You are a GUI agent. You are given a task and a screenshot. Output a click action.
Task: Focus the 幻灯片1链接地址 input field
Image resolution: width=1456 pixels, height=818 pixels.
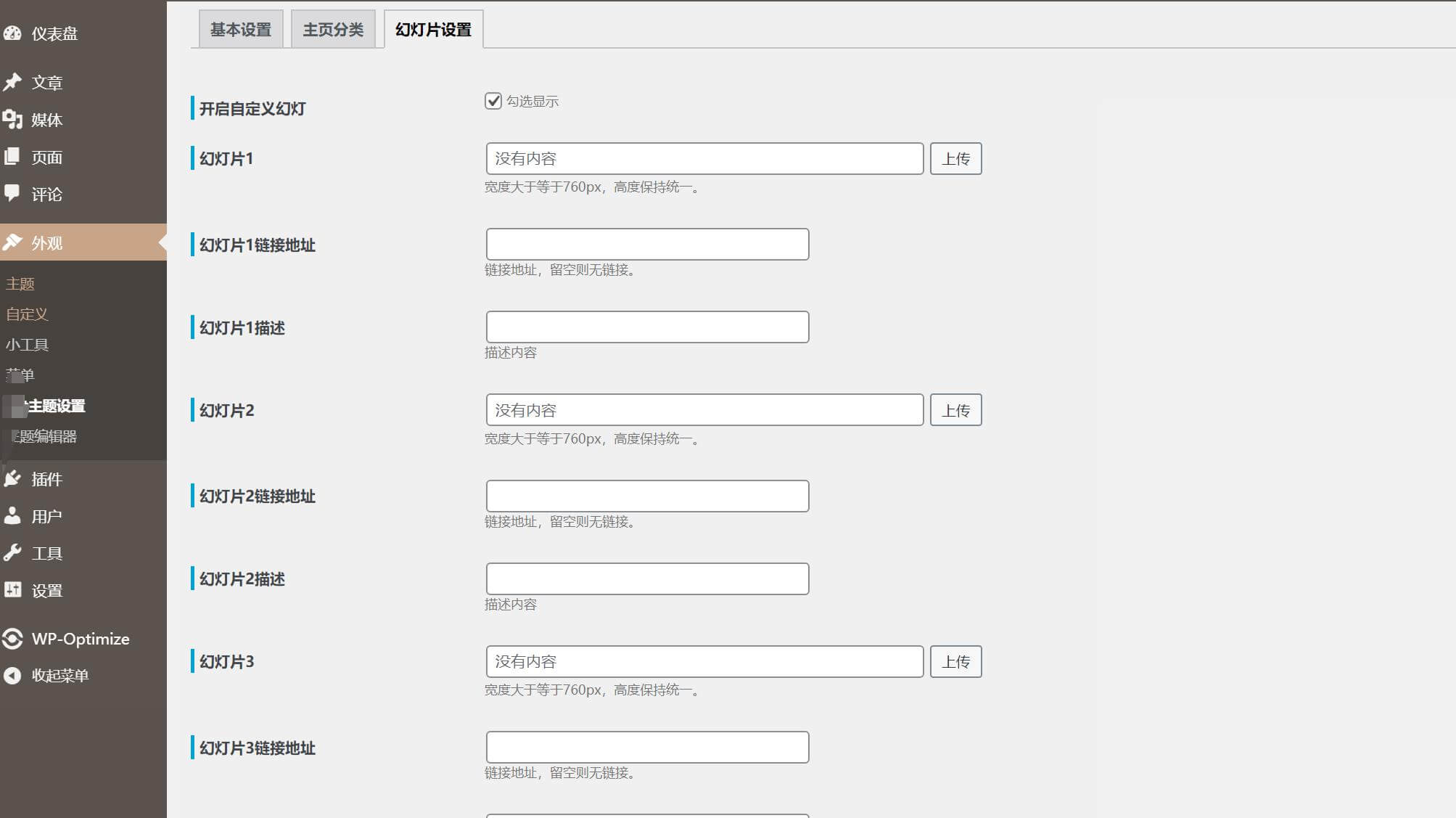[647, 245]
